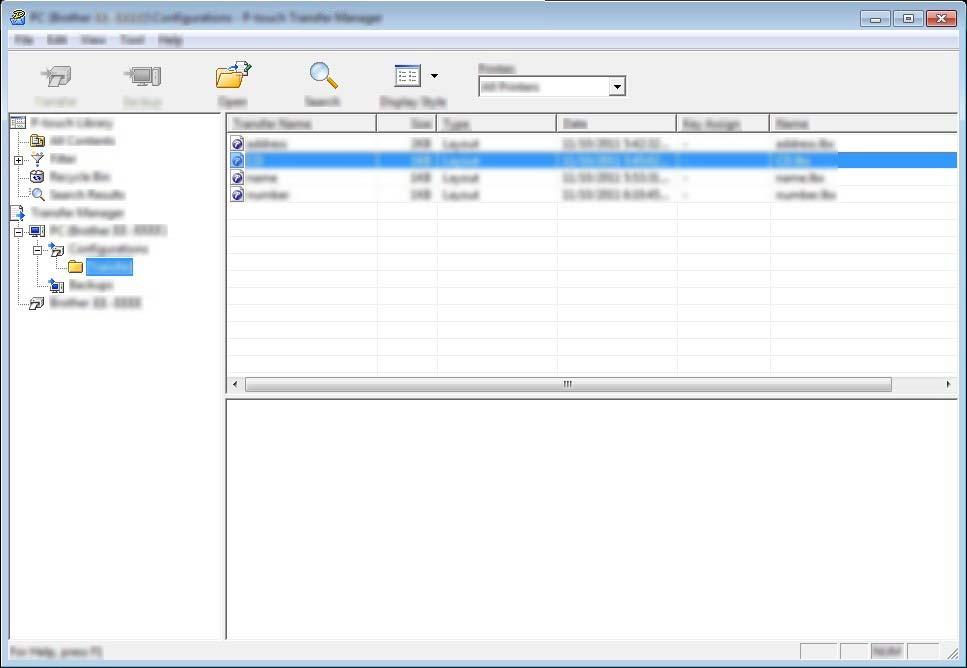Image resolution: width=967 pixels, height=668 pixels.
Task: Select the All Contents tree label
Action: [82, 141]
